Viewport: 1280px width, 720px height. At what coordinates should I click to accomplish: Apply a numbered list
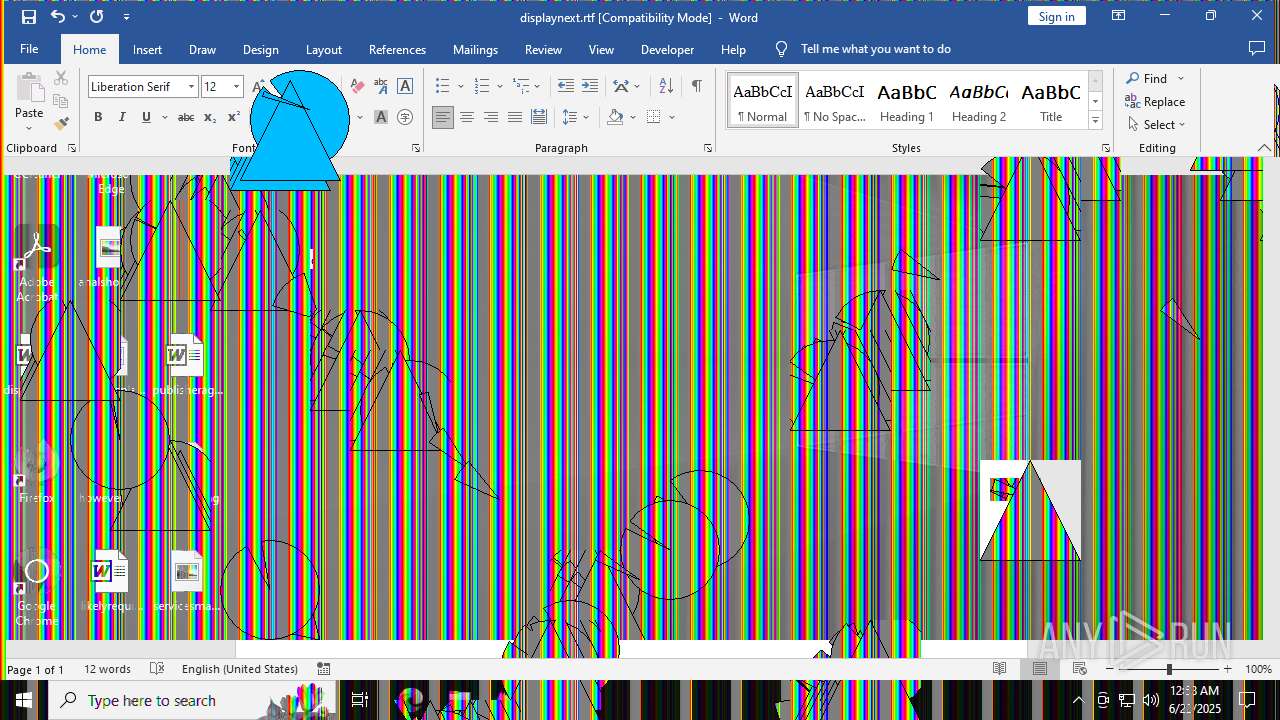pos(482,86)
